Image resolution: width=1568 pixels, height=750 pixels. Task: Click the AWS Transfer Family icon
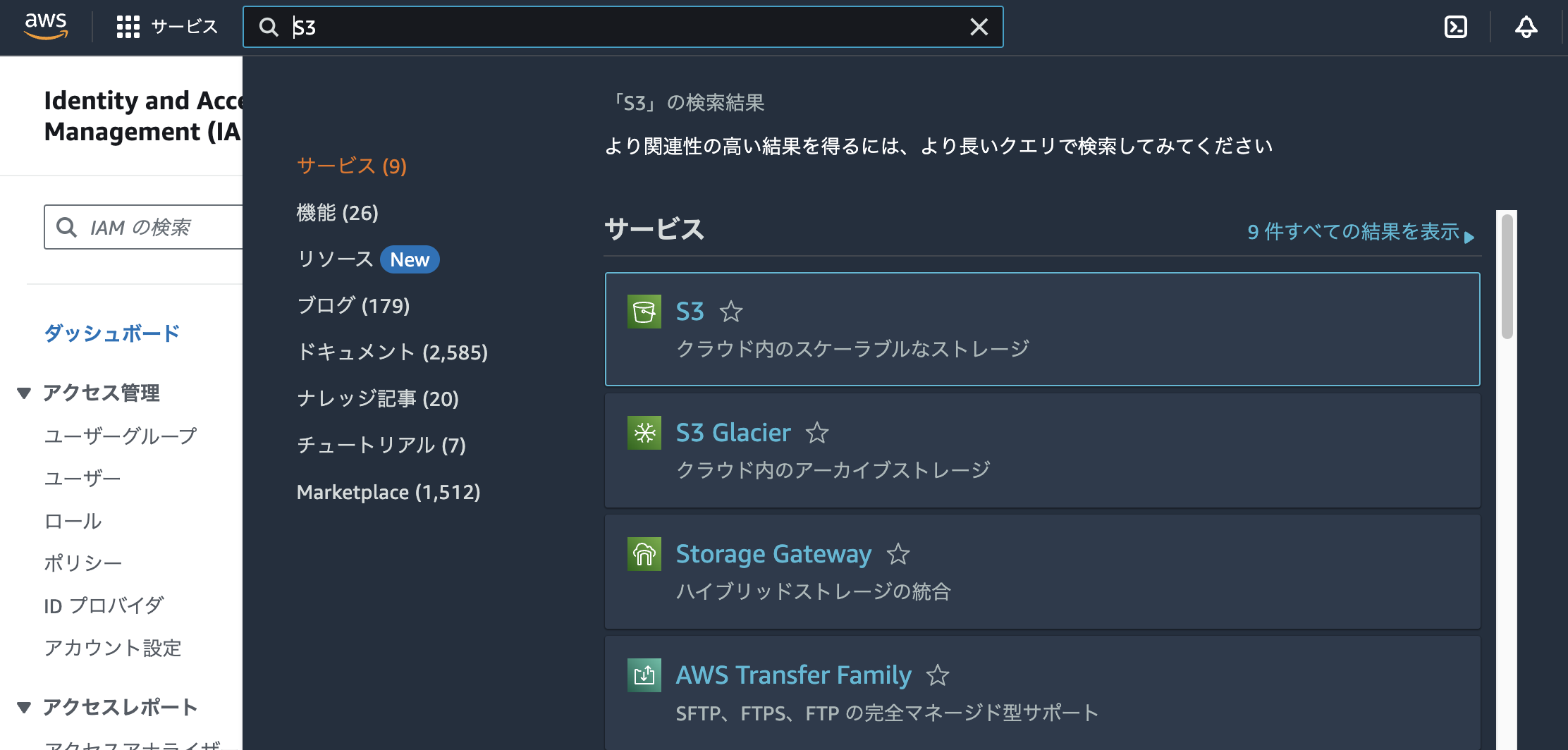pos(644,675)
